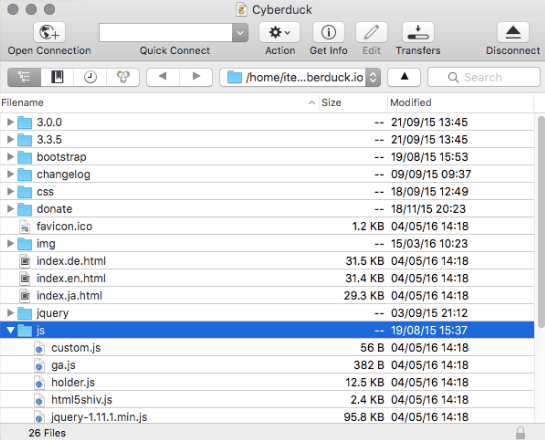Select the css folder name

coord(45,192)
